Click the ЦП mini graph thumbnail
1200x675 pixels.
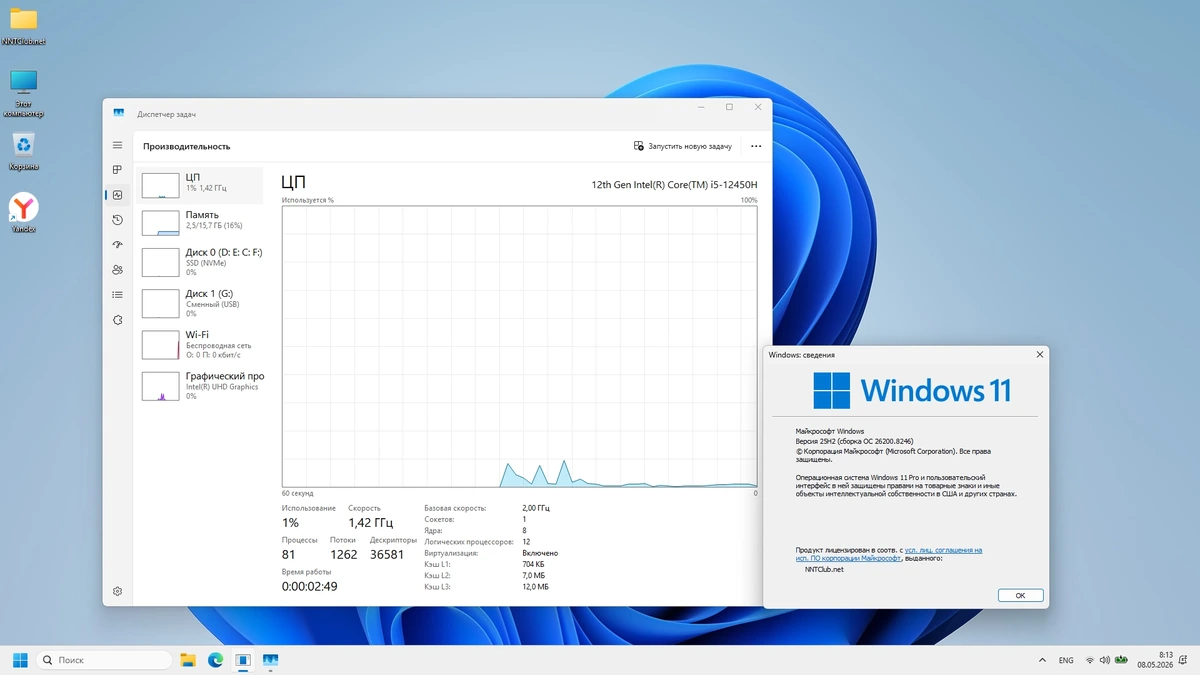click(x=160, y=185)
